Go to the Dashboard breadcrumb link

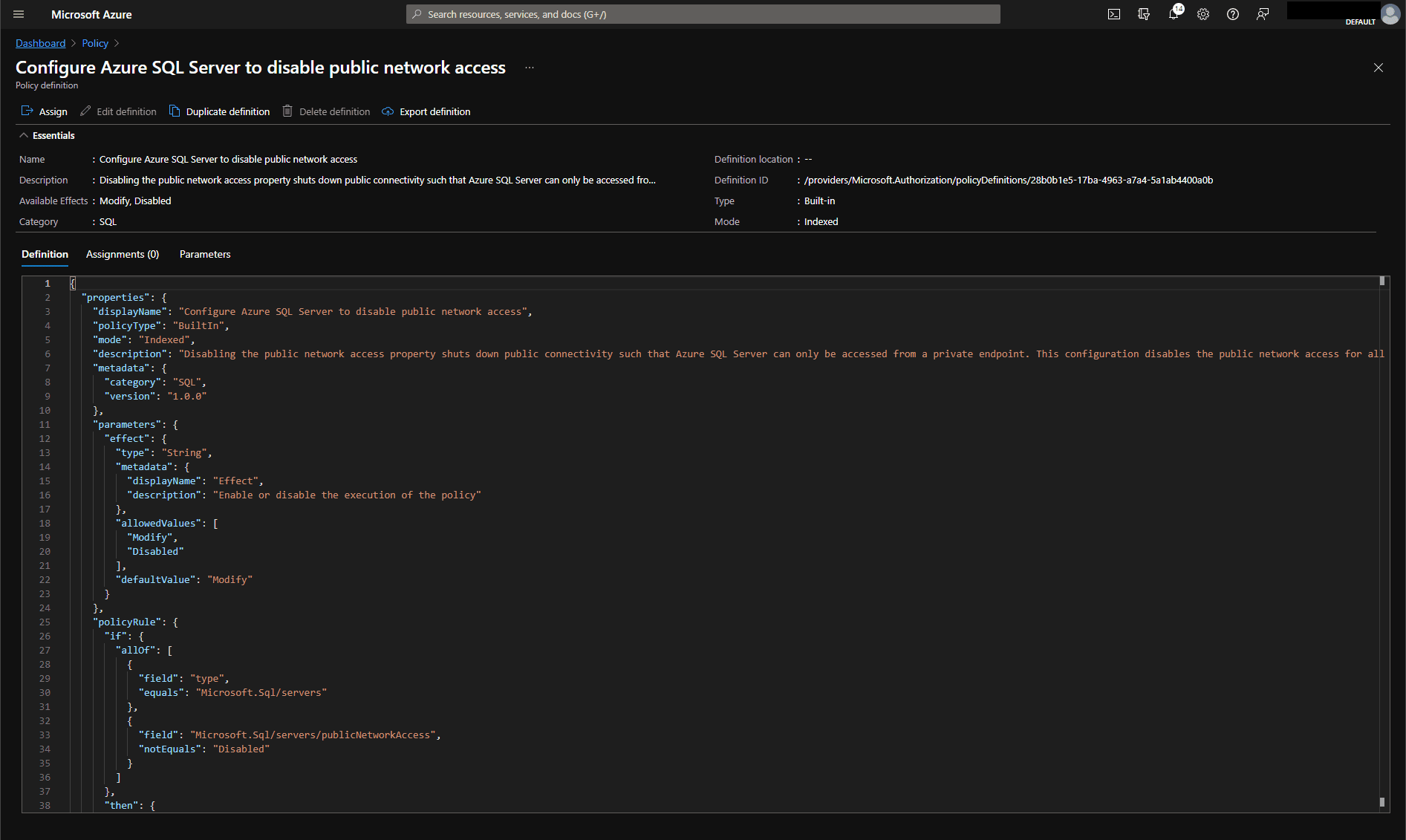[41, 43]
